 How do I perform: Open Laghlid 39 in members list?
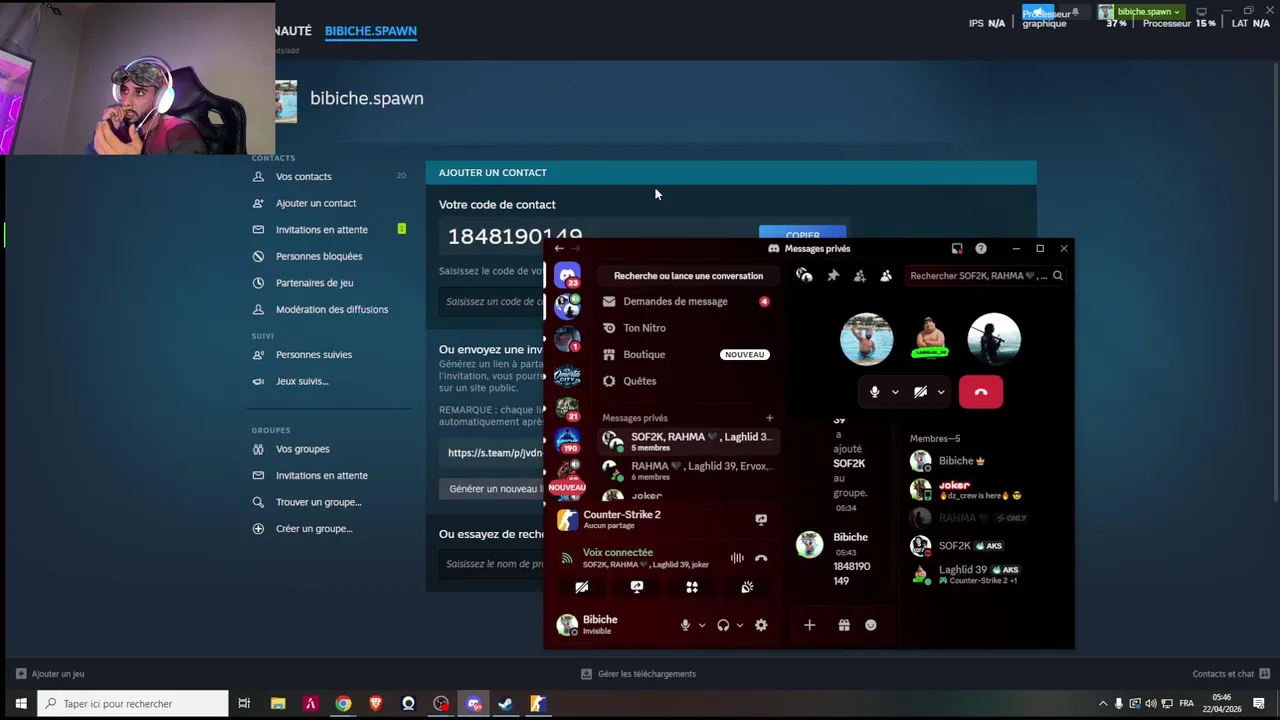click(x=986, y=575)
